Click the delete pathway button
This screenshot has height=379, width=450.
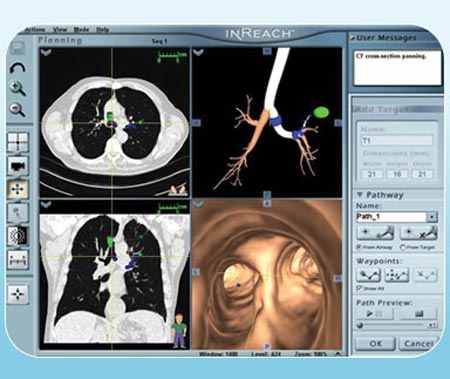tap(419, 233)
